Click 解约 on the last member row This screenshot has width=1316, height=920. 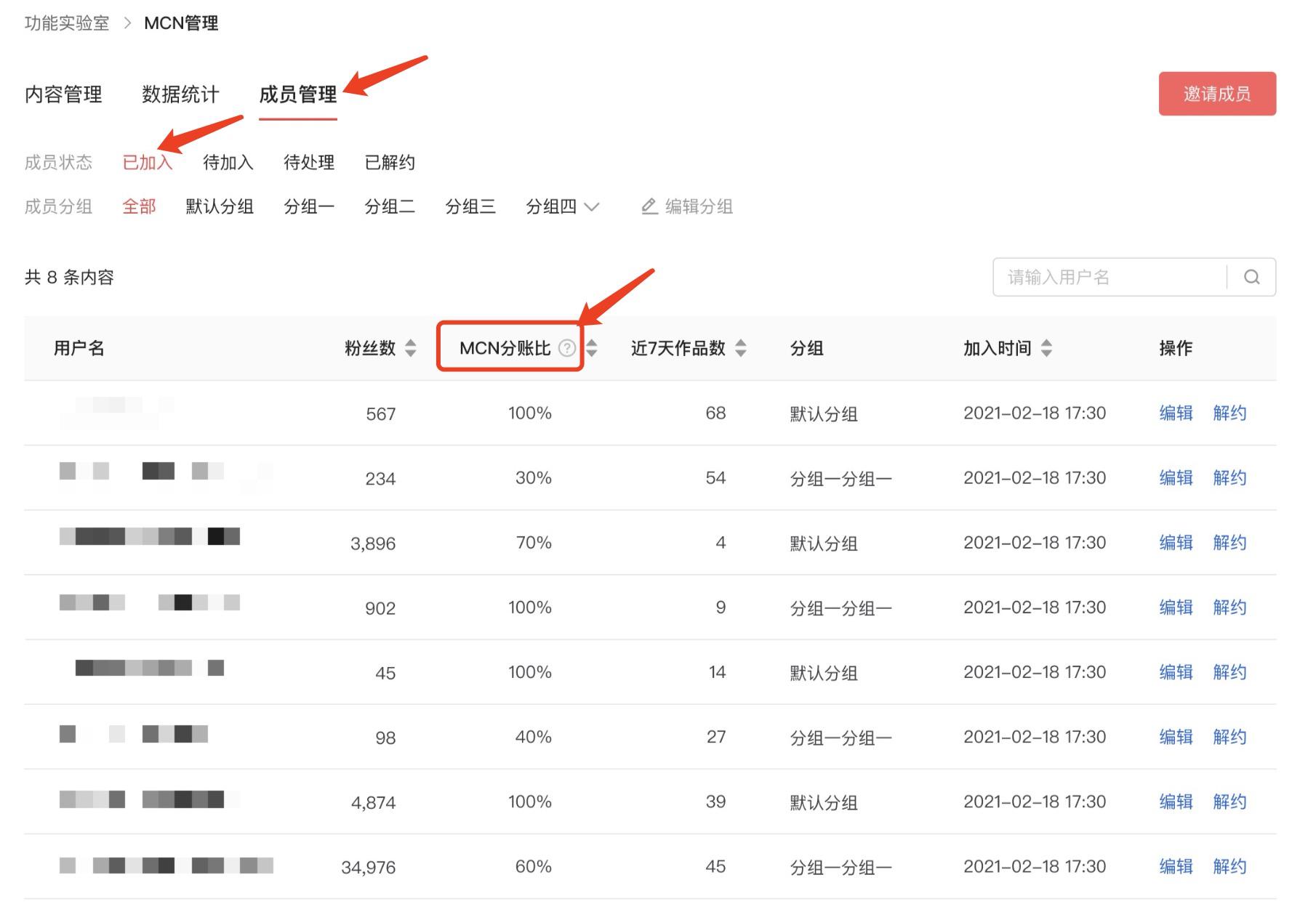pyautogui.click(x=1229, y=866)
